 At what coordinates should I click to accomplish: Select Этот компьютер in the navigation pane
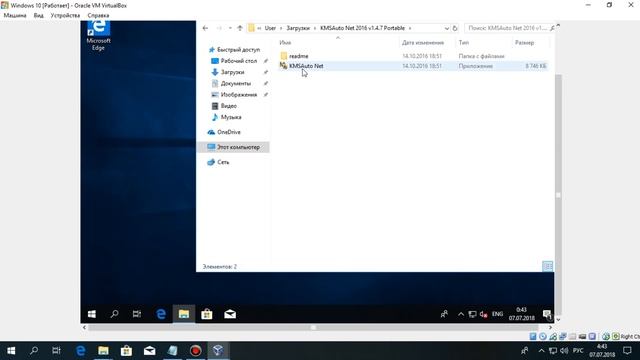233,147
